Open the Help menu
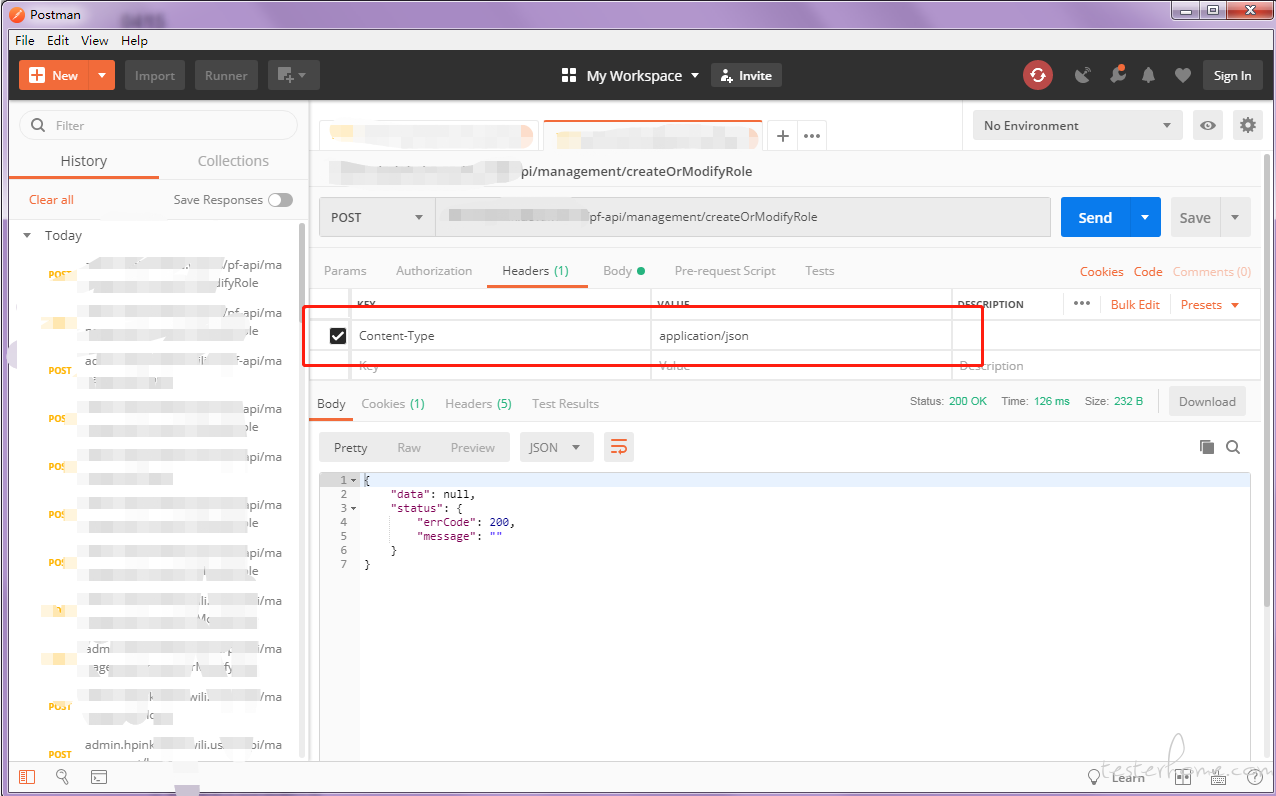Screen dimensions: 1276x796 tap(134, 41)
